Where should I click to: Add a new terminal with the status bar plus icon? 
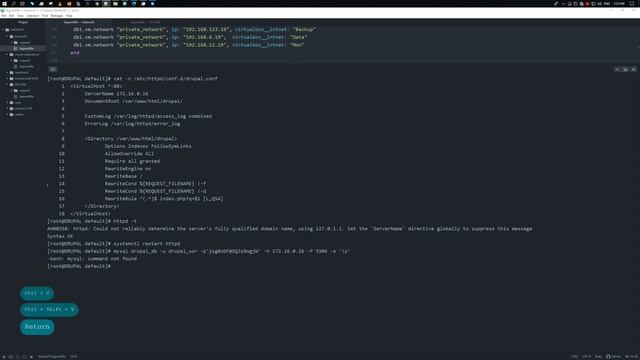(4, 356)
